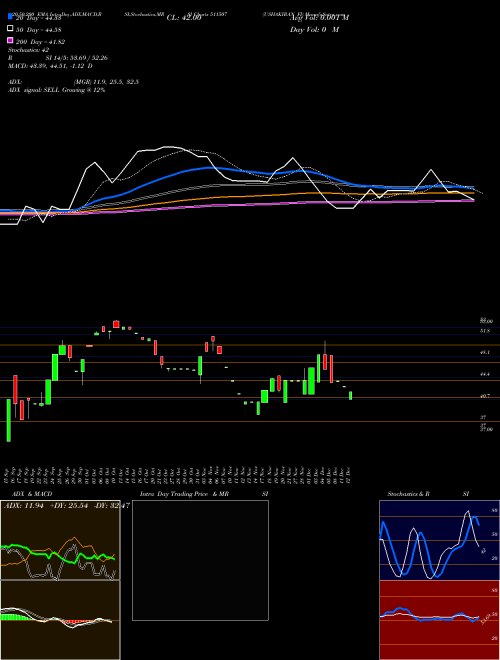Click the '51.8' price axis label
500x660 pixels.
tap(485, 331)
